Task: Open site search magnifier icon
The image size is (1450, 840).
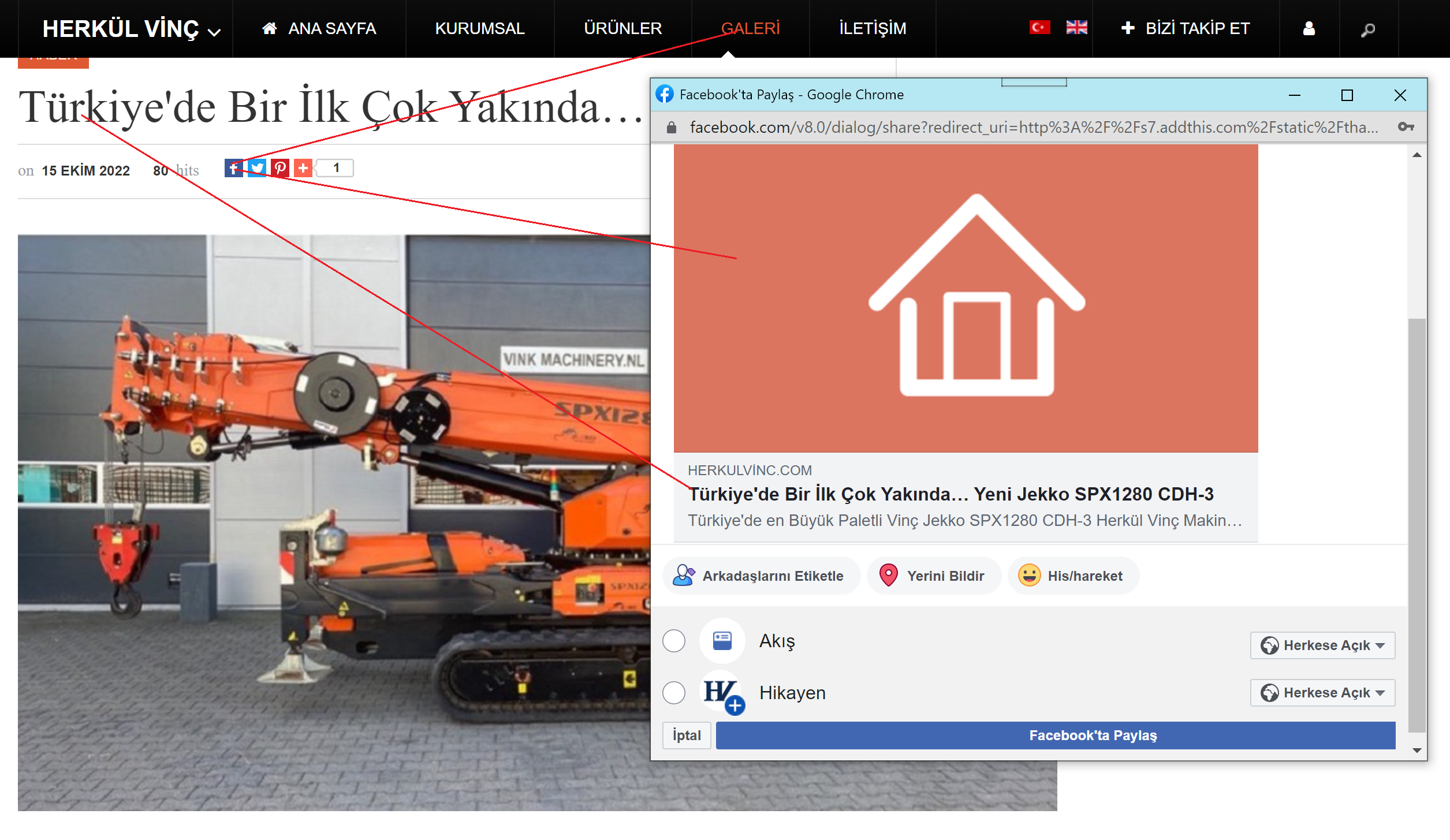Action: pos(1368,30)
